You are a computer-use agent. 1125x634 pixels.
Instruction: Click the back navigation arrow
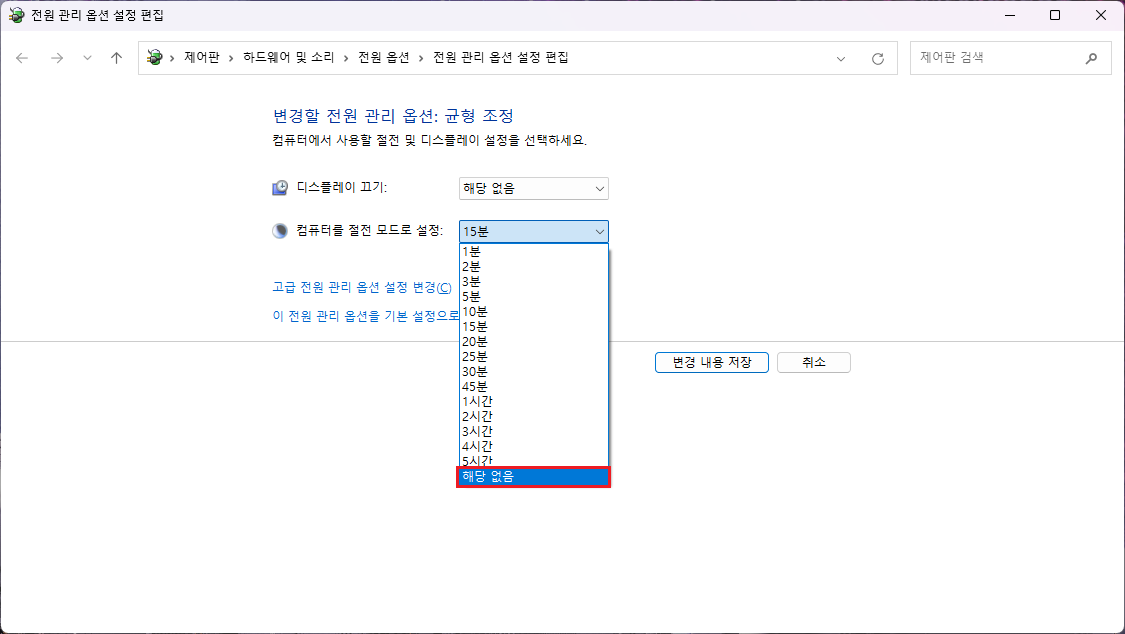(22, 57)
